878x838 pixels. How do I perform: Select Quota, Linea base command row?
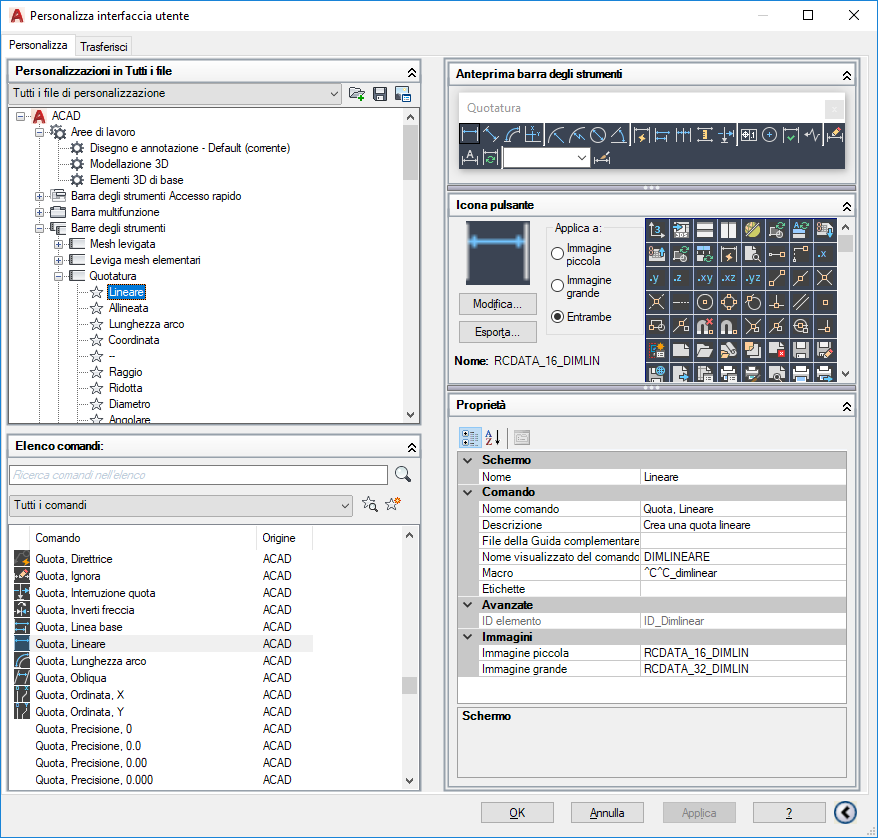[163, 627]
